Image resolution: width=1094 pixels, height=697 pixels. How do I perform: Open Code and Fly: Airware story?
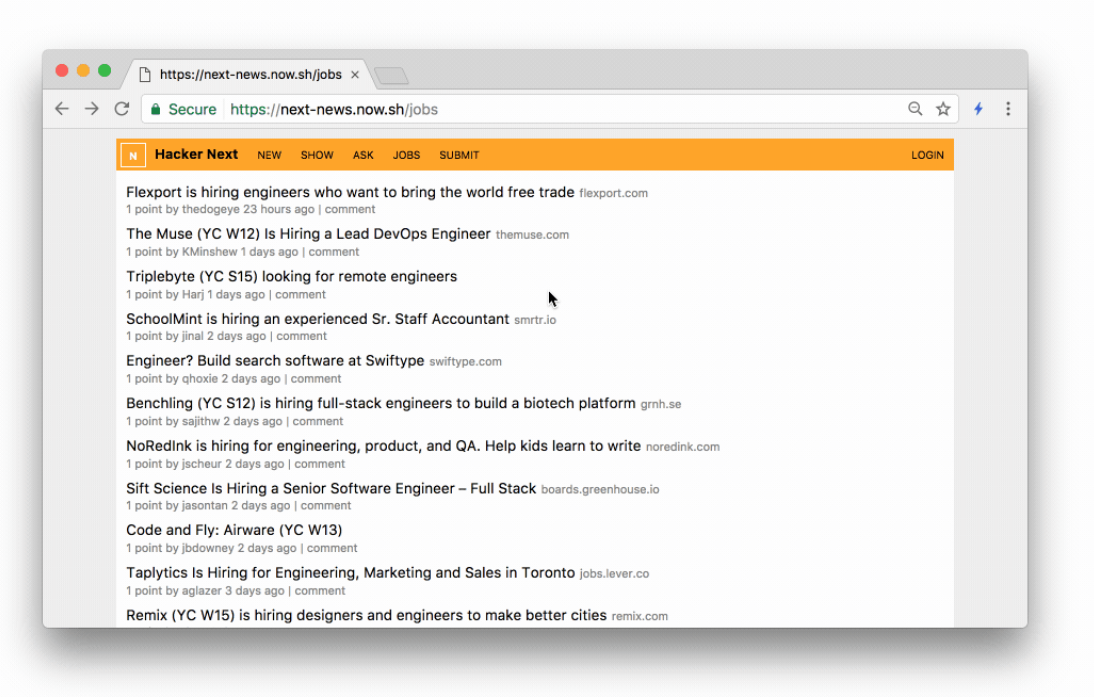[x=234, y=530]
